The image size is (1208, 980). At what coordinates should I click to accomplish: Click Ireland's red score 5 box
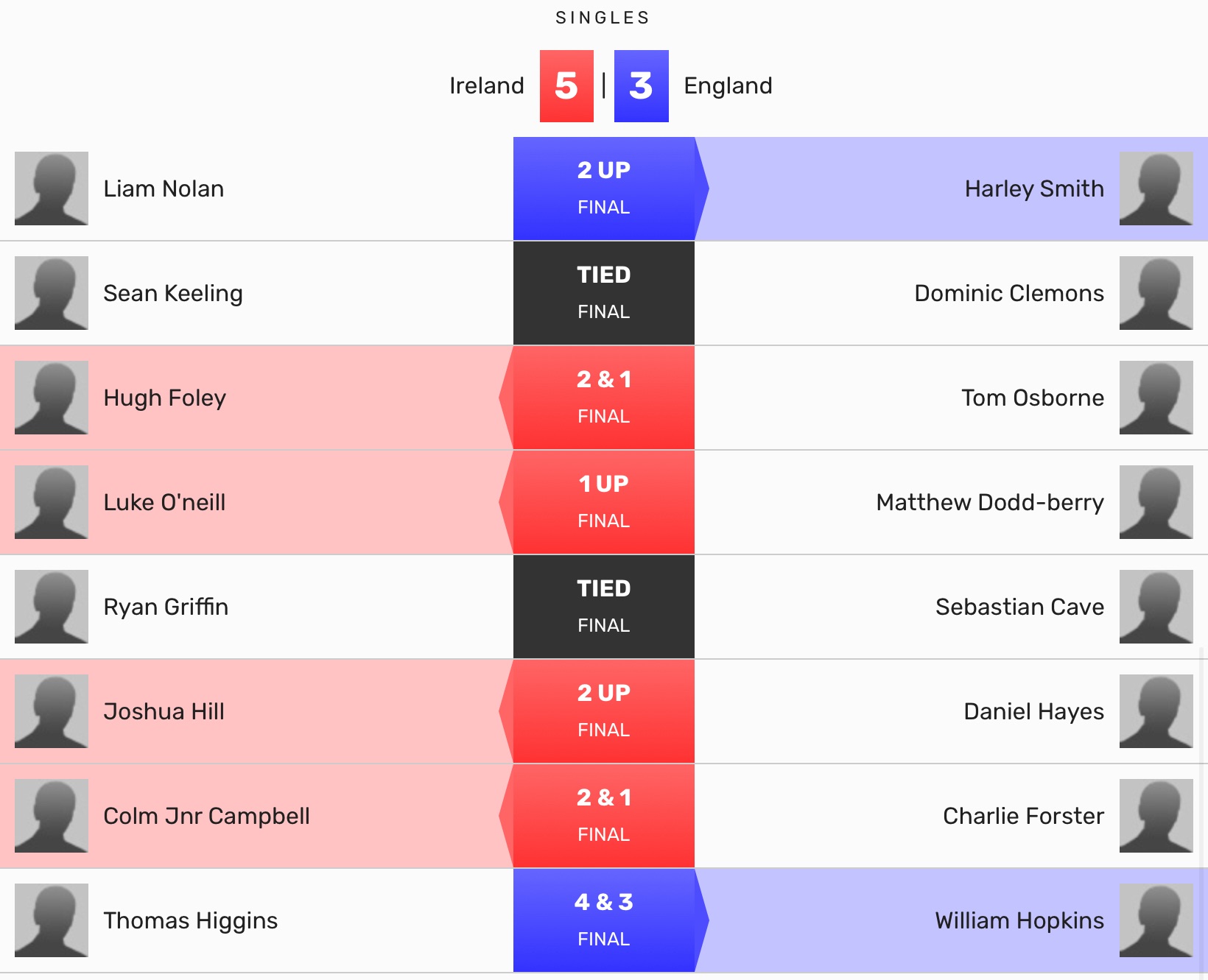coord(566,86)
